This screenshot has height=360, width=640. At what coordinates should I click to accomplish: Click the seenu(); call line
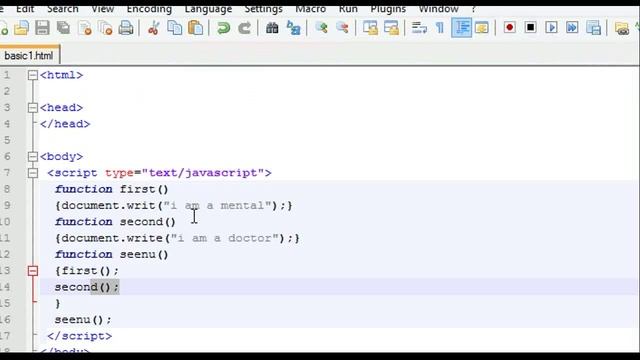(83, 320)
